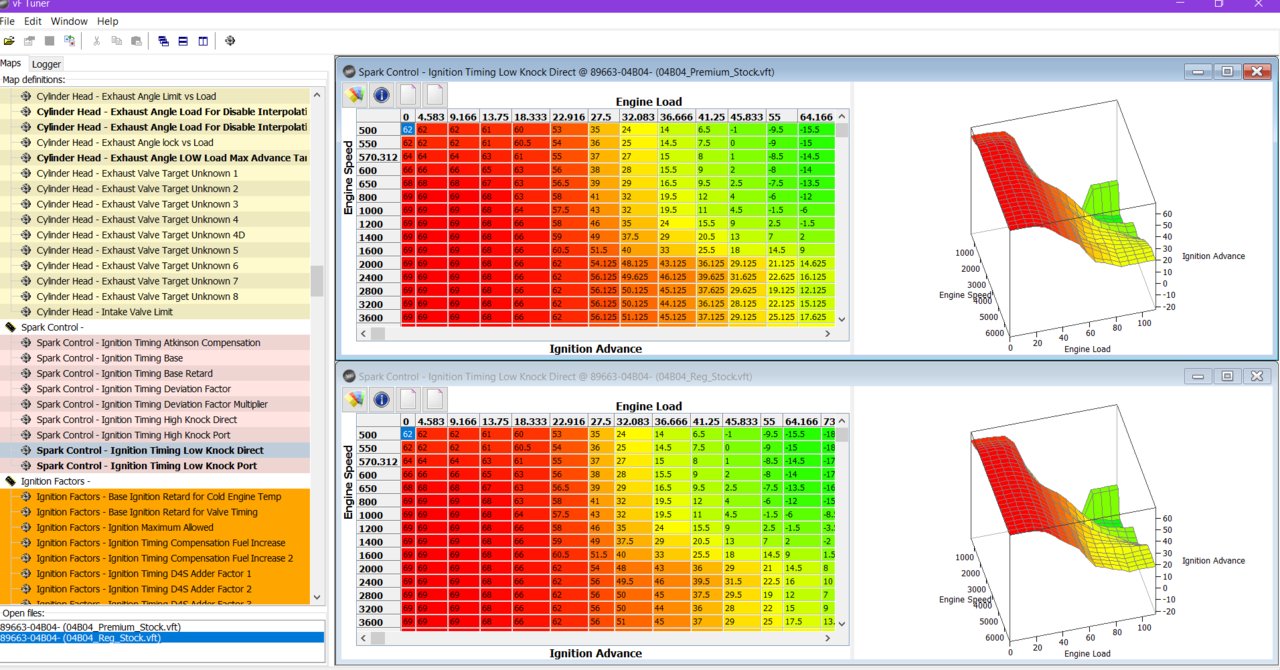
Task: Click the open file folder toolbar icon
Action: pyautogui.click(x=9, y=41)
